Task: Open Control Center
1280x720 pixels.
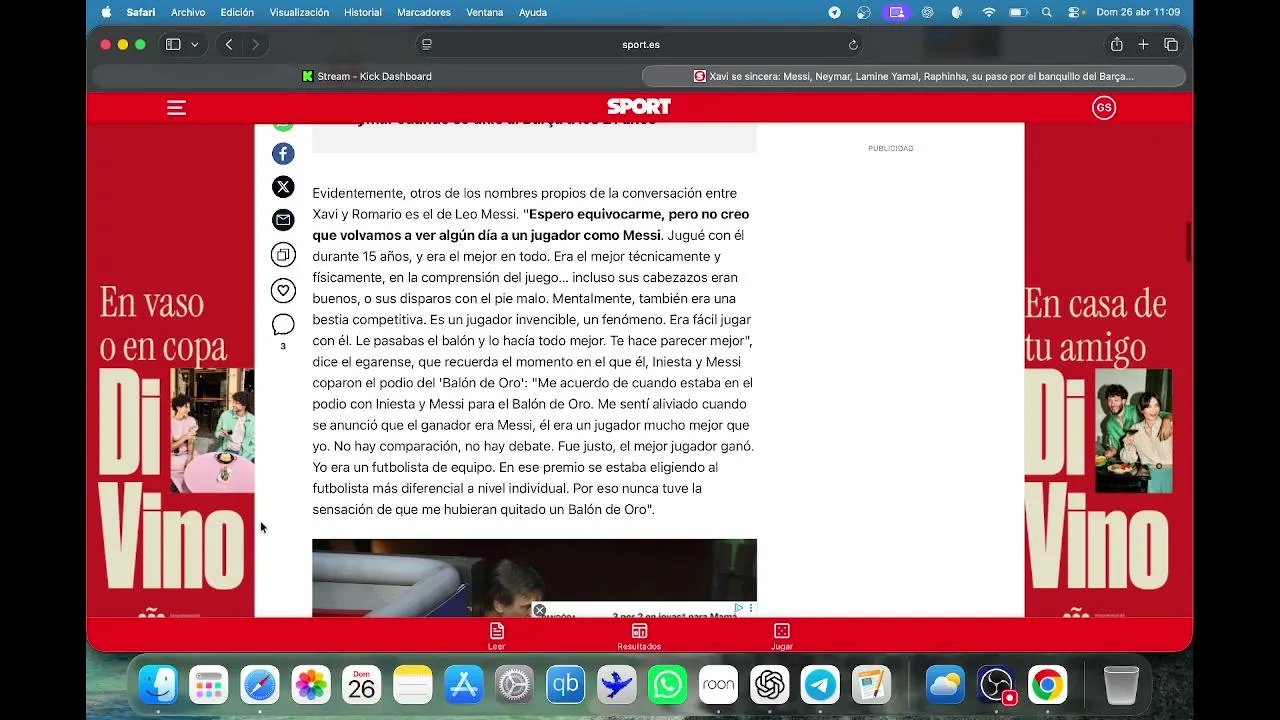Action: click(1076, 12)
